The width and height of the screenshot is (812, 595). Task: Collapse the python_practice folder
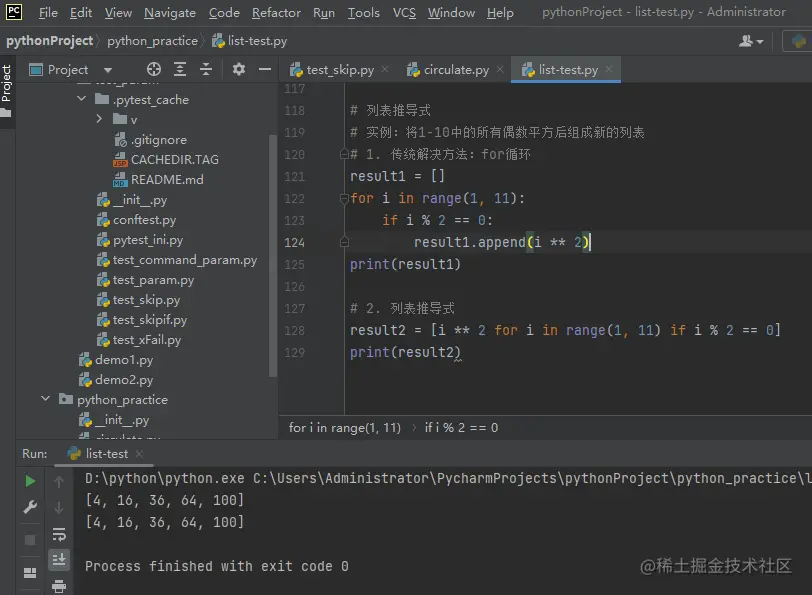click(46, 399)
